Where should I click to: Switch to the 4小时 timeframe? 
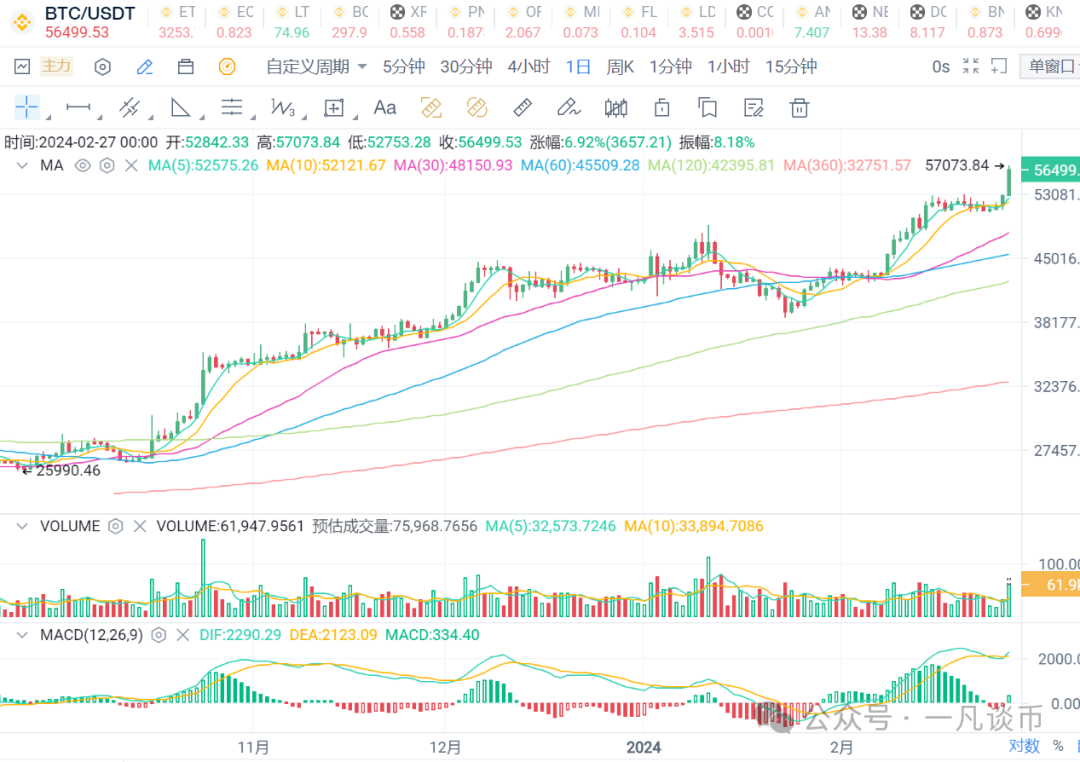point(528,67)
